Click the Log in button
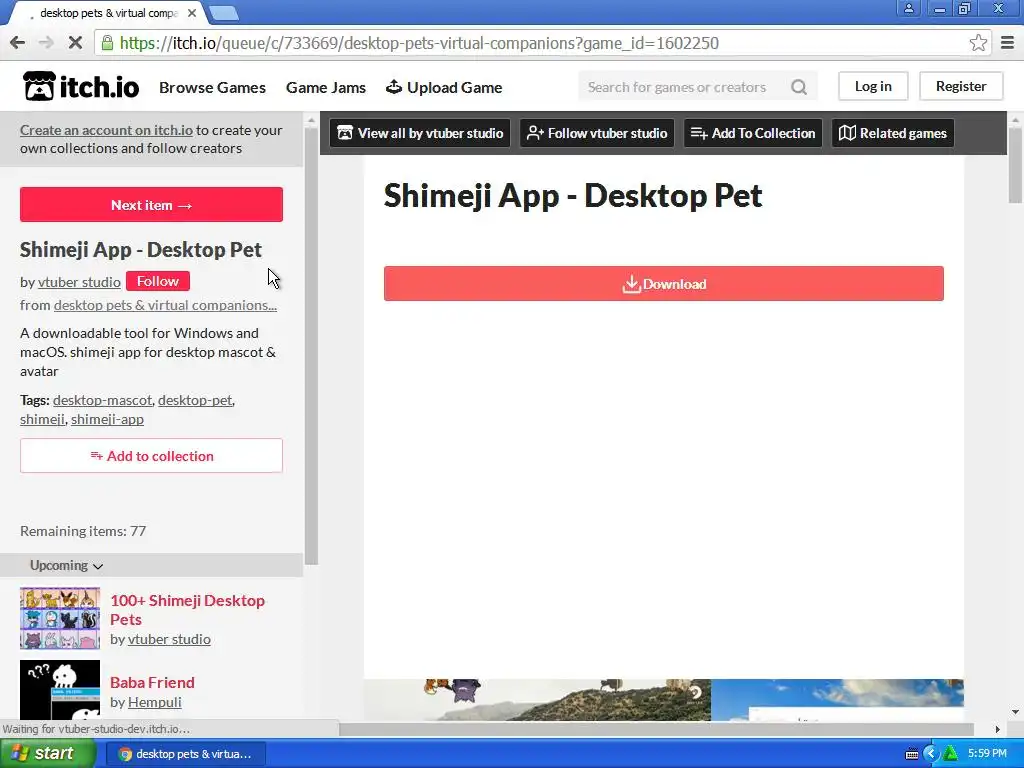Screen dimensions: 1024x768 [x=873, y=86]
